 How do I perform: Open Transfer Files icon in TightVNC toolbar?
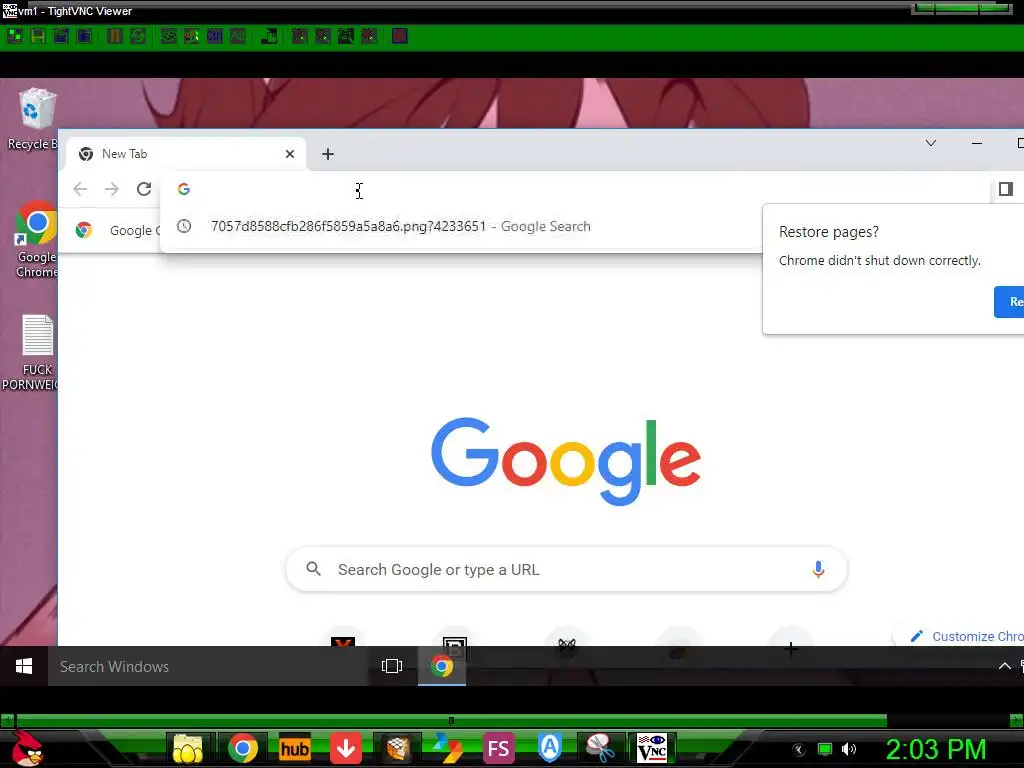coord(268,36)
